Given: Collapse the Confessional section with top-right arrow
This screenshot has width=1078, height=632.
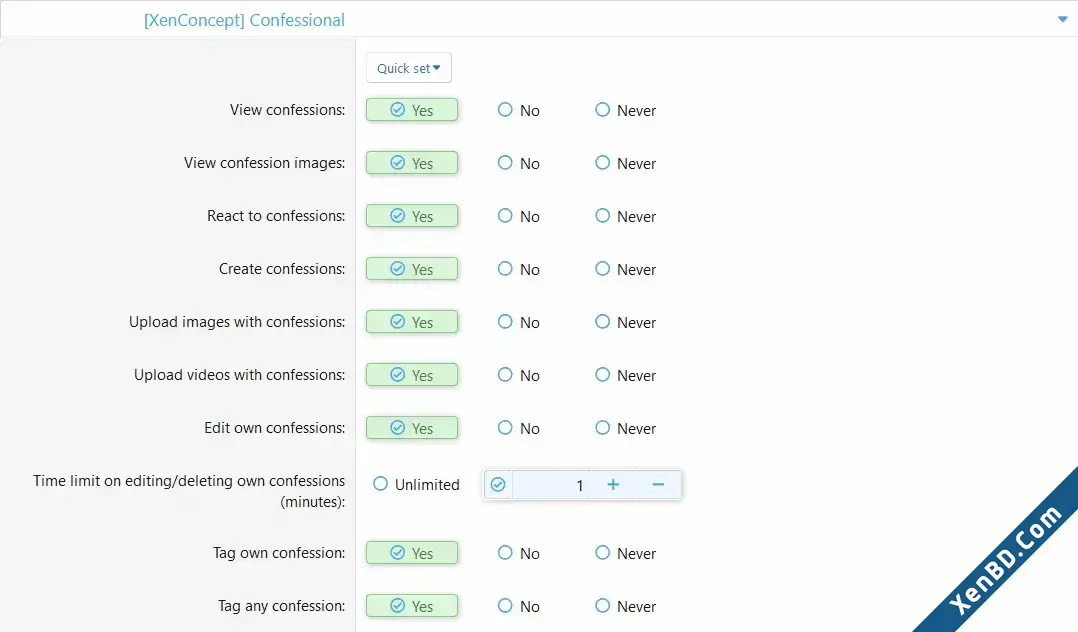Looking at the screenshot, I should pyautogui.click(x=1062, y=19).
